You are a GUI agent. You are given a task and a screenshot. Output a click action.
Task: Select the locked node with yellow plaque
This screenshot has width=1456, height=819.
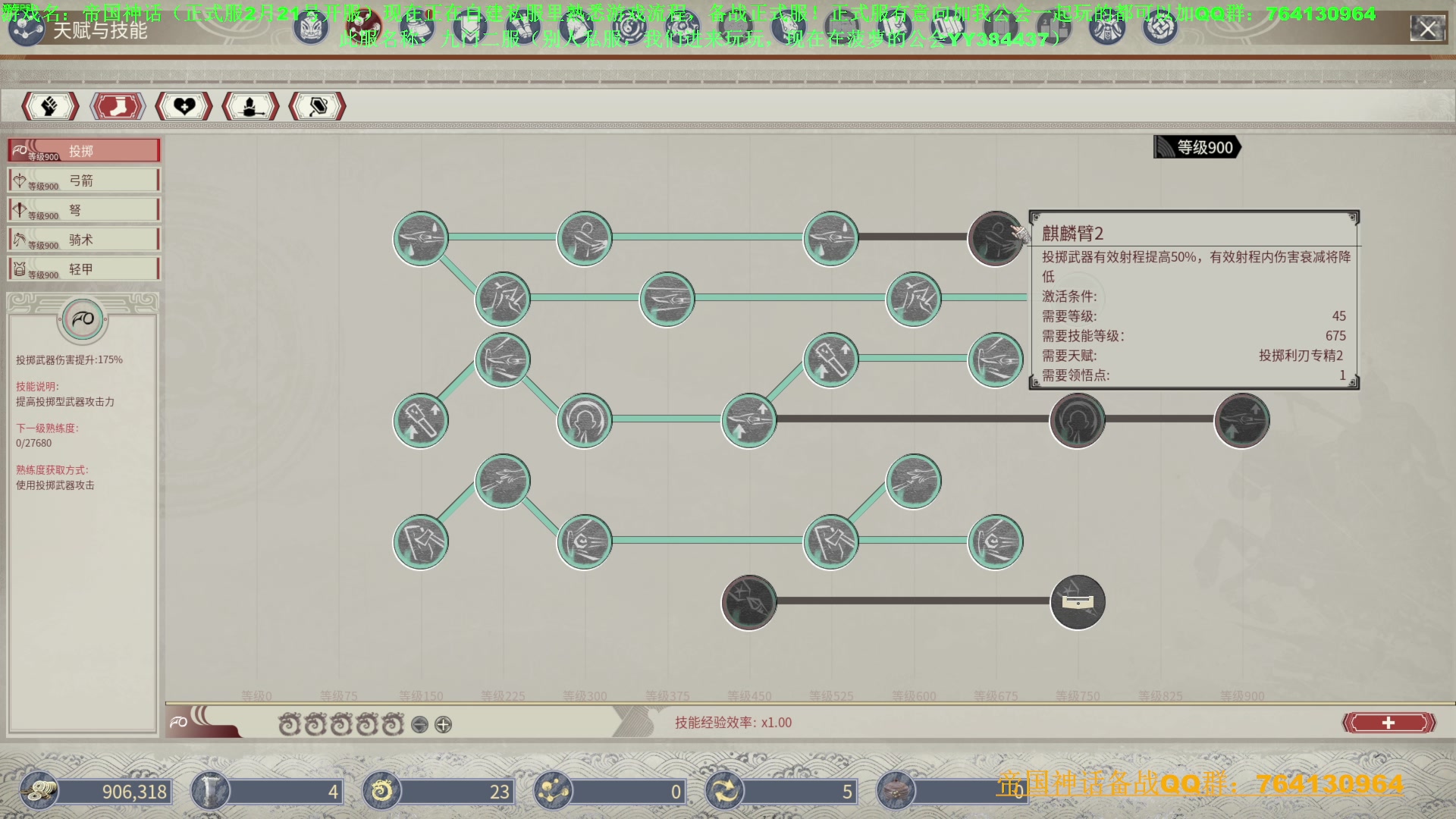tap(1077, 603)
